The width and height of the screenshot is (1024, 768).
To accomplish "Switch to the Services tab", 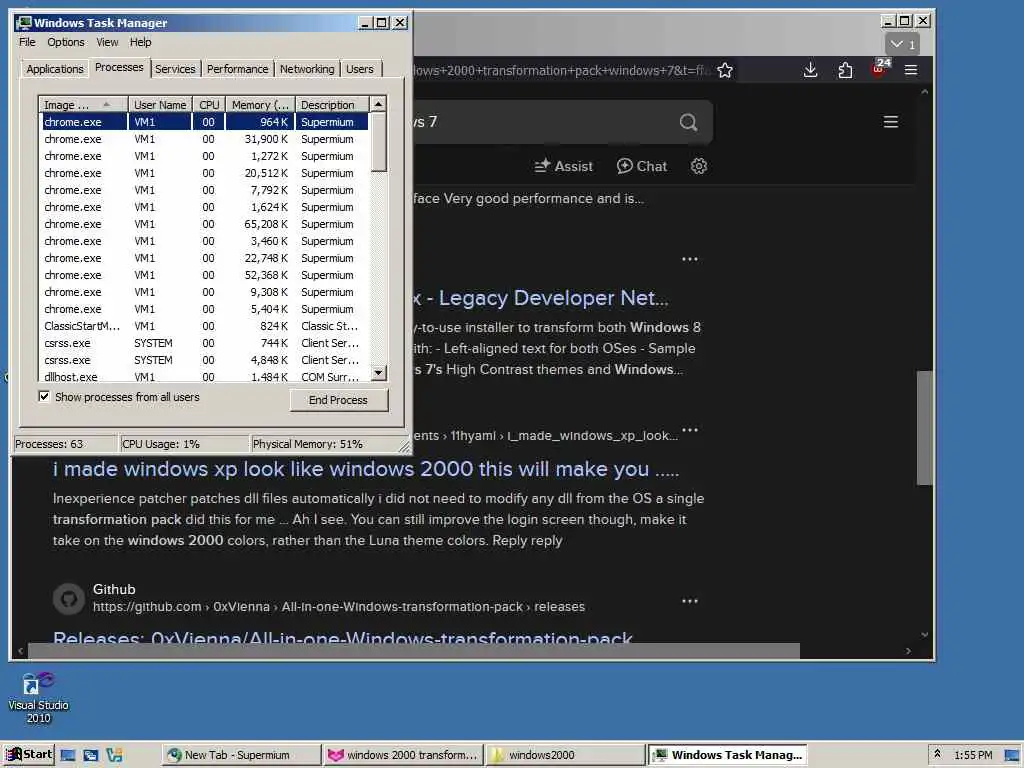I will (175, 69).
